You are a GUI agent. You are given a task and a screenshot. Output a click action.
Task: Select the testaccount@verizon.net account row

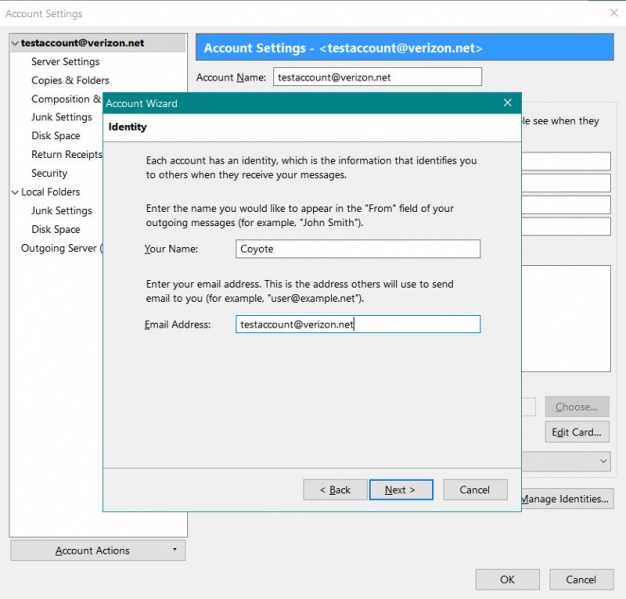[x=98, y=43]
